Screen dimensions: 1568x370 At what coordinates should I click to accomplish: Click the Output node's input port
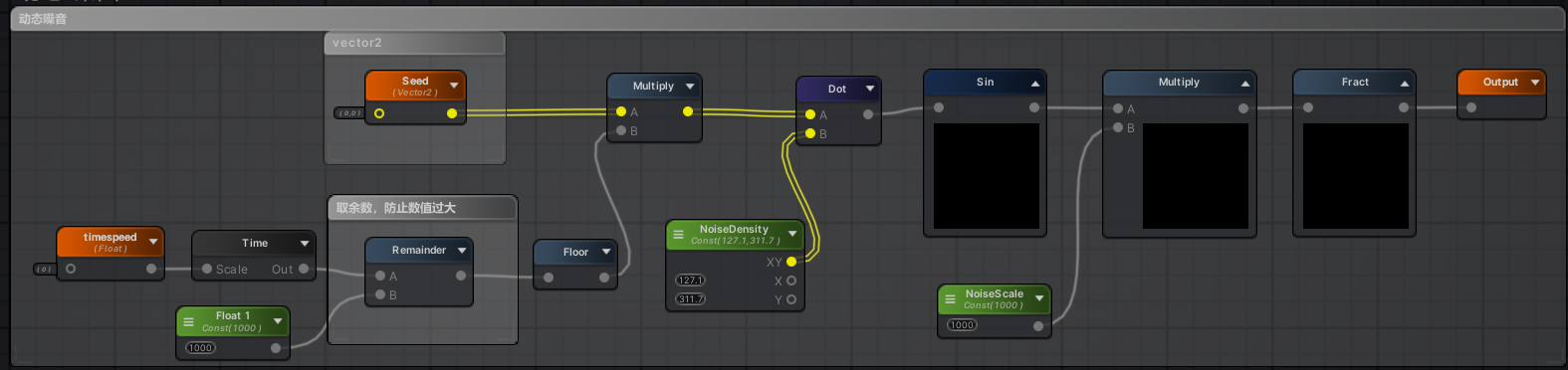click(x=1471, y=107)
